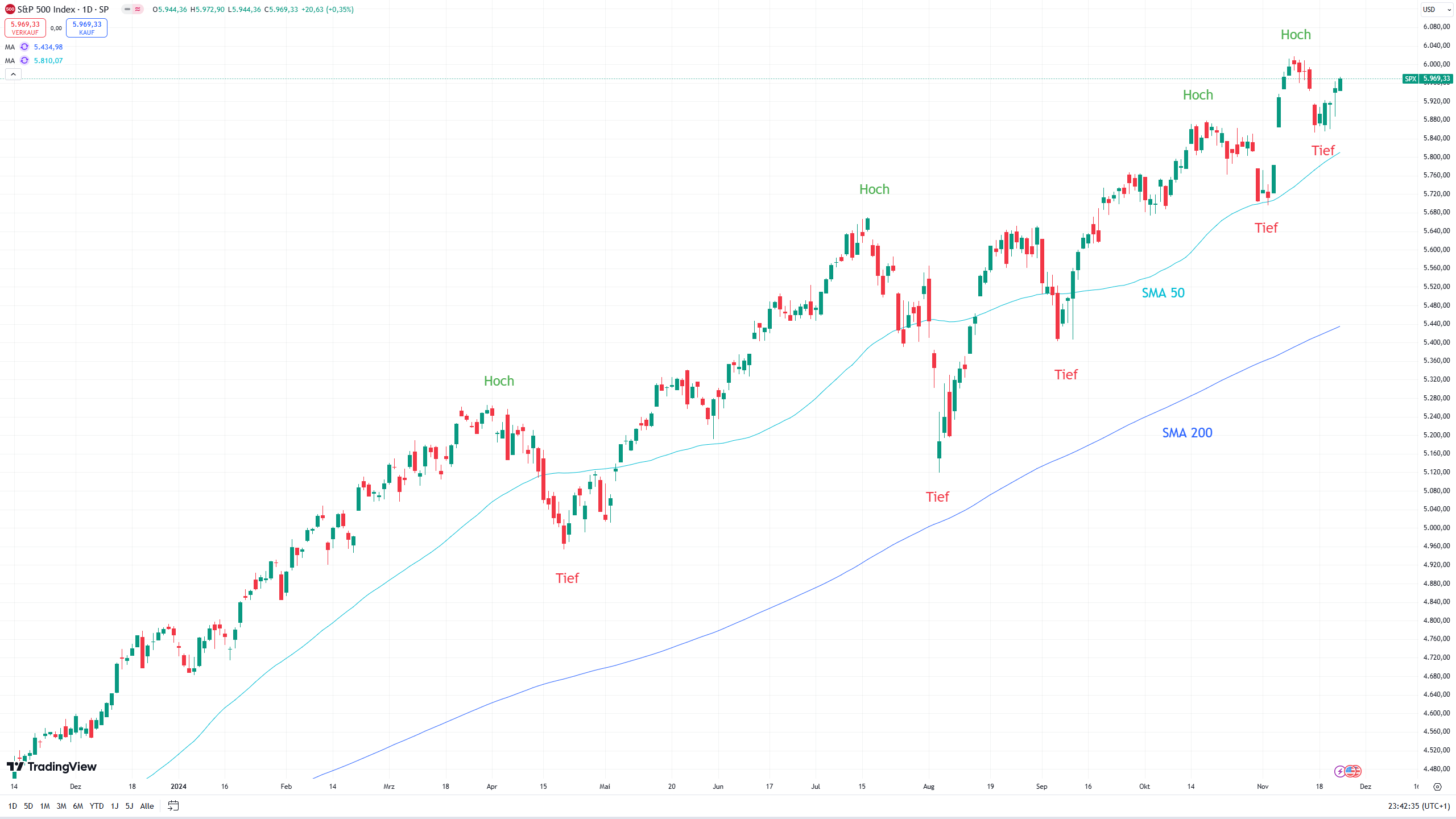Open chart settings hexagon gear icon

[1437, 787]
